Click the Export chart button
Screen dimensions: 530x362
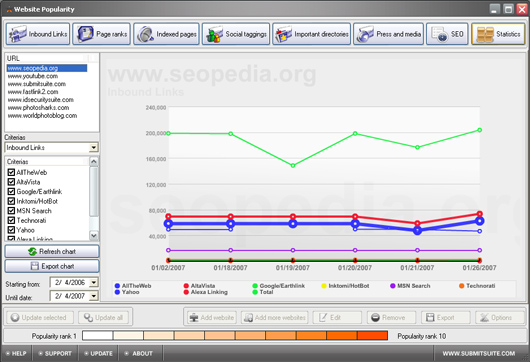pos(52,266)
